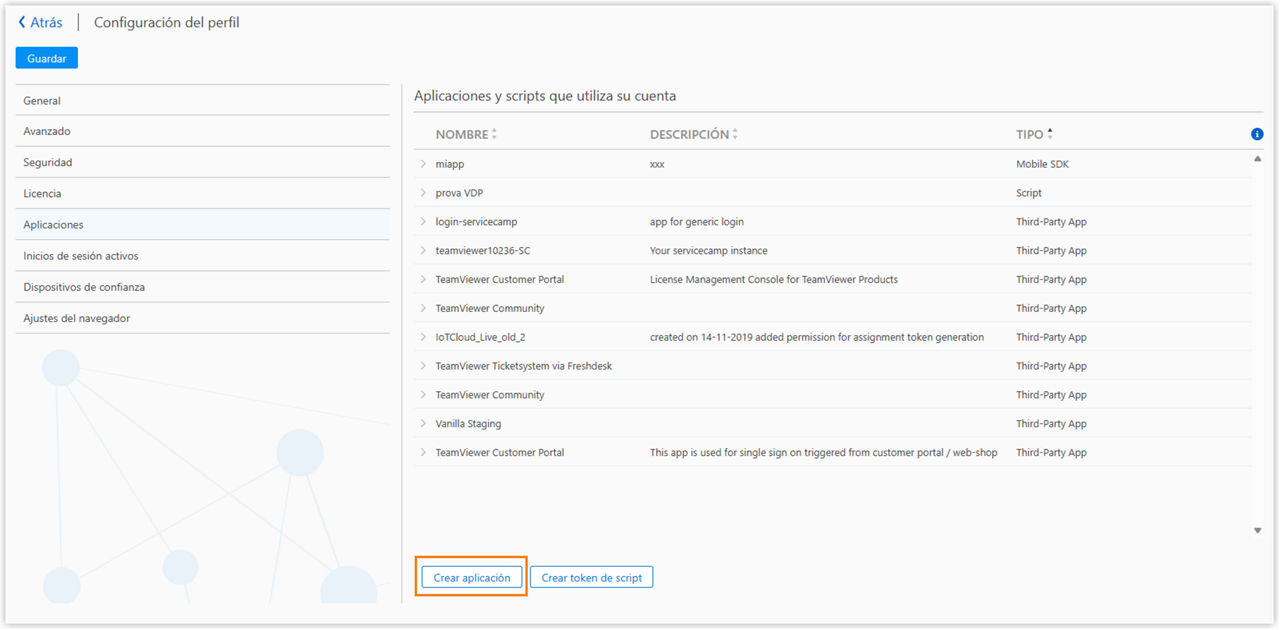Click the Atrás back arrow
Screen dimensions: 1280x630
(x=23, y=22)
